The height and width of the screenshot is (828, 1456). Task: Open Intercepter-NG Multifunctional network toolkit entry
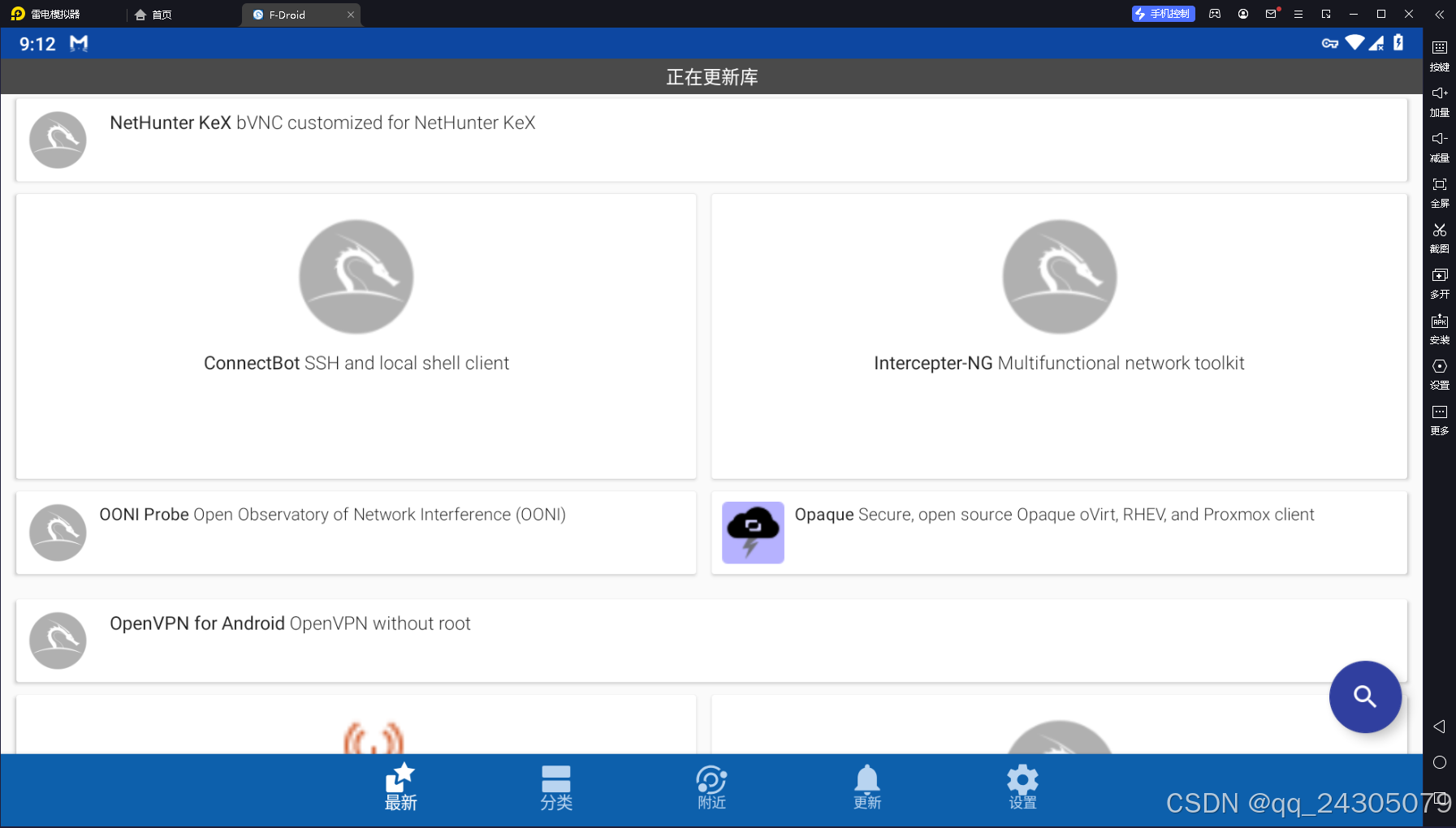coord(1059,336)
